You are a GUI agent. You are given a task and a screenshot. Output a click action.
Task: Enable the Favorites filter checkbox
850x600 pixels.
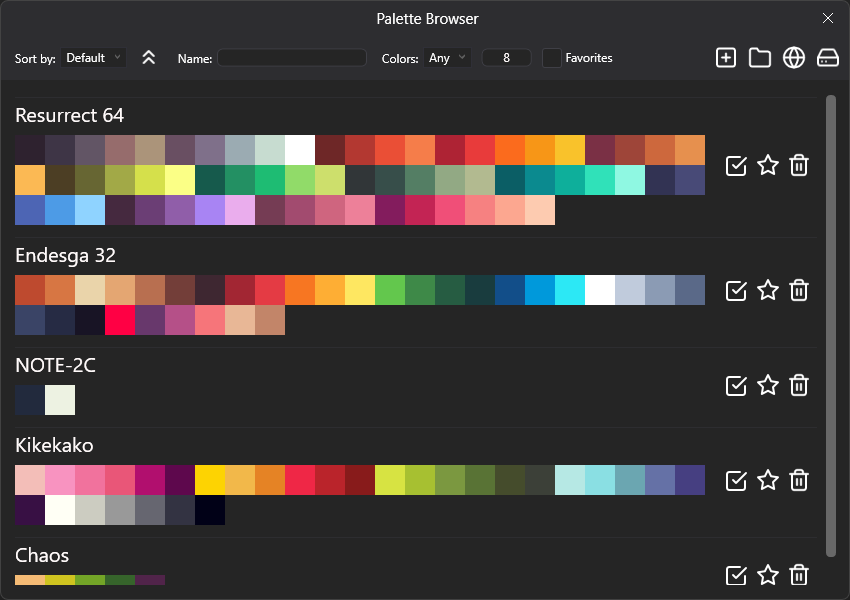[551, 58]
